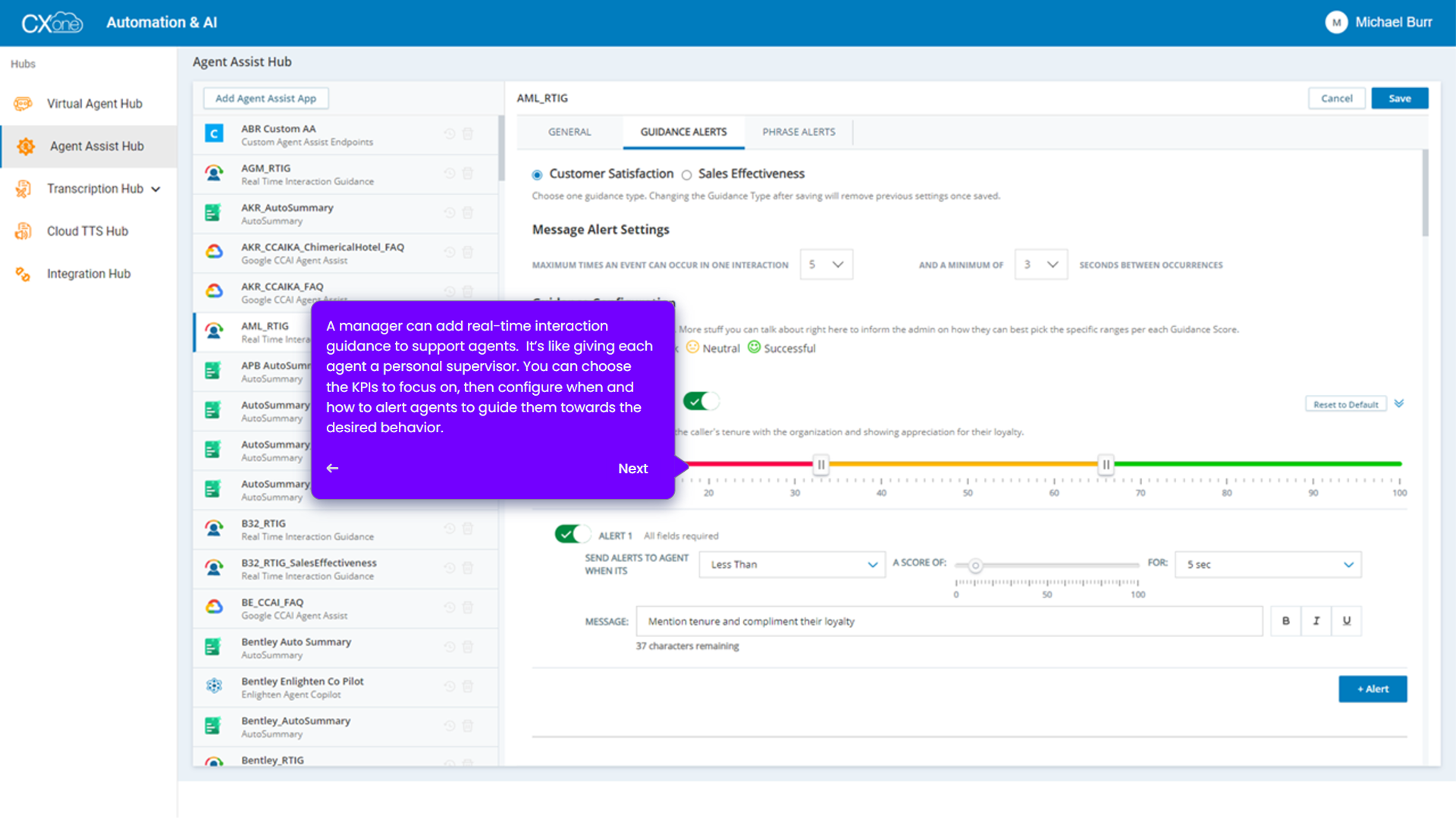This screenshot has height=819, width=1456.
Task: Edit the alert message text field
Action: (948, 620)
